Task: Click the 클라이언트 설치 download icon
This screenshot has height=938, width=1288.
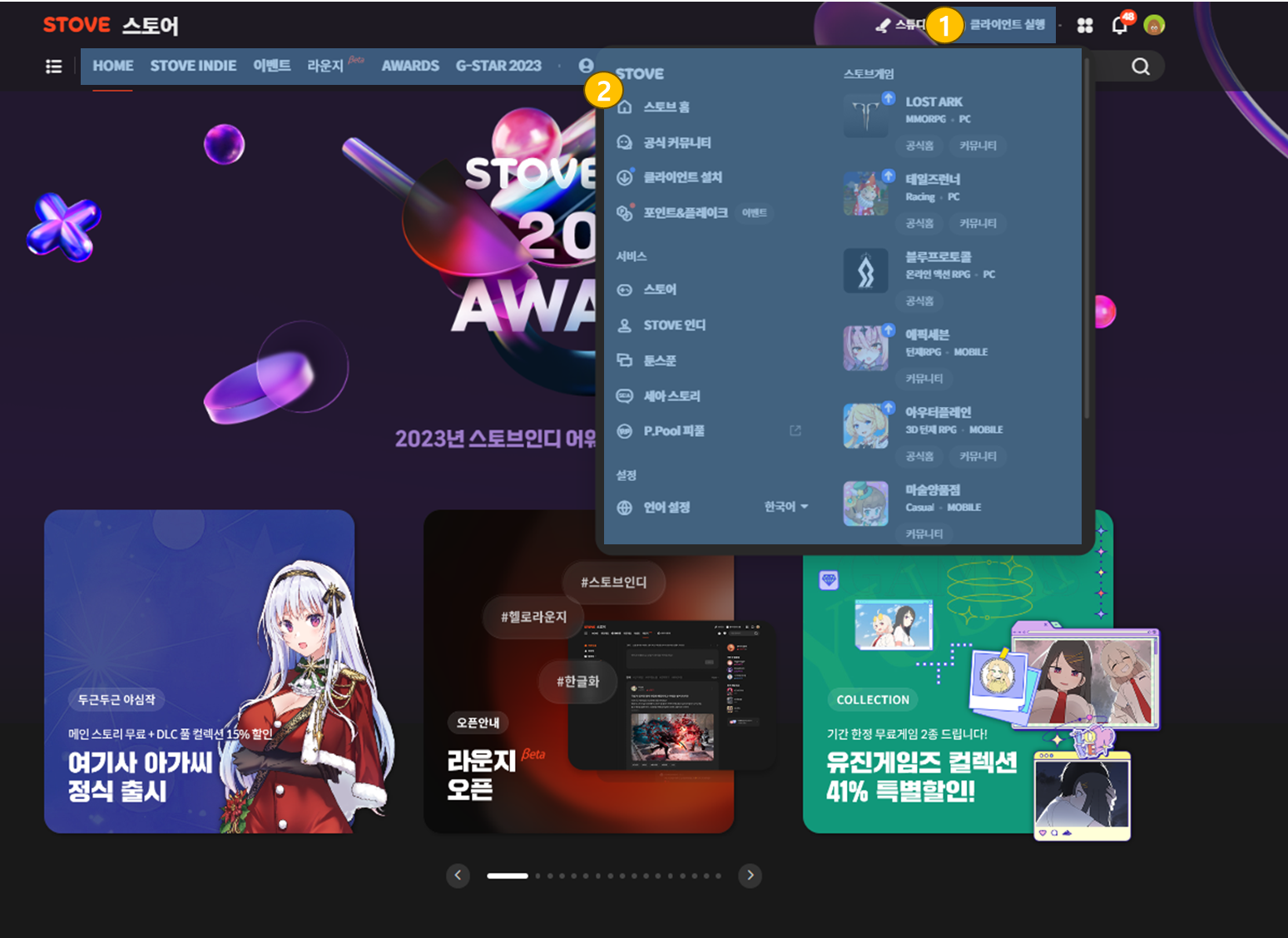Action: [x=625, y=177]
